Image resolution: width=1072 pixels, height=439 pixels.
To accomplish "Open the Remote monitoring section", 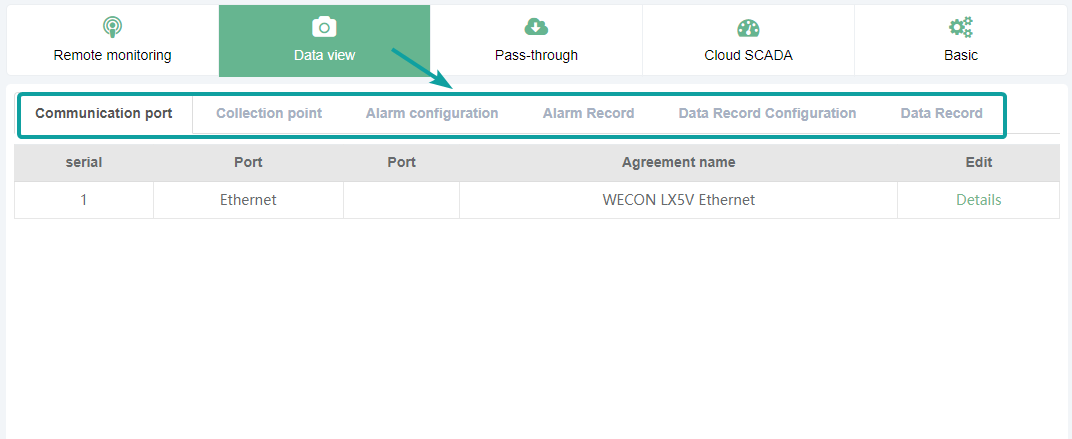I will (112, 55).
